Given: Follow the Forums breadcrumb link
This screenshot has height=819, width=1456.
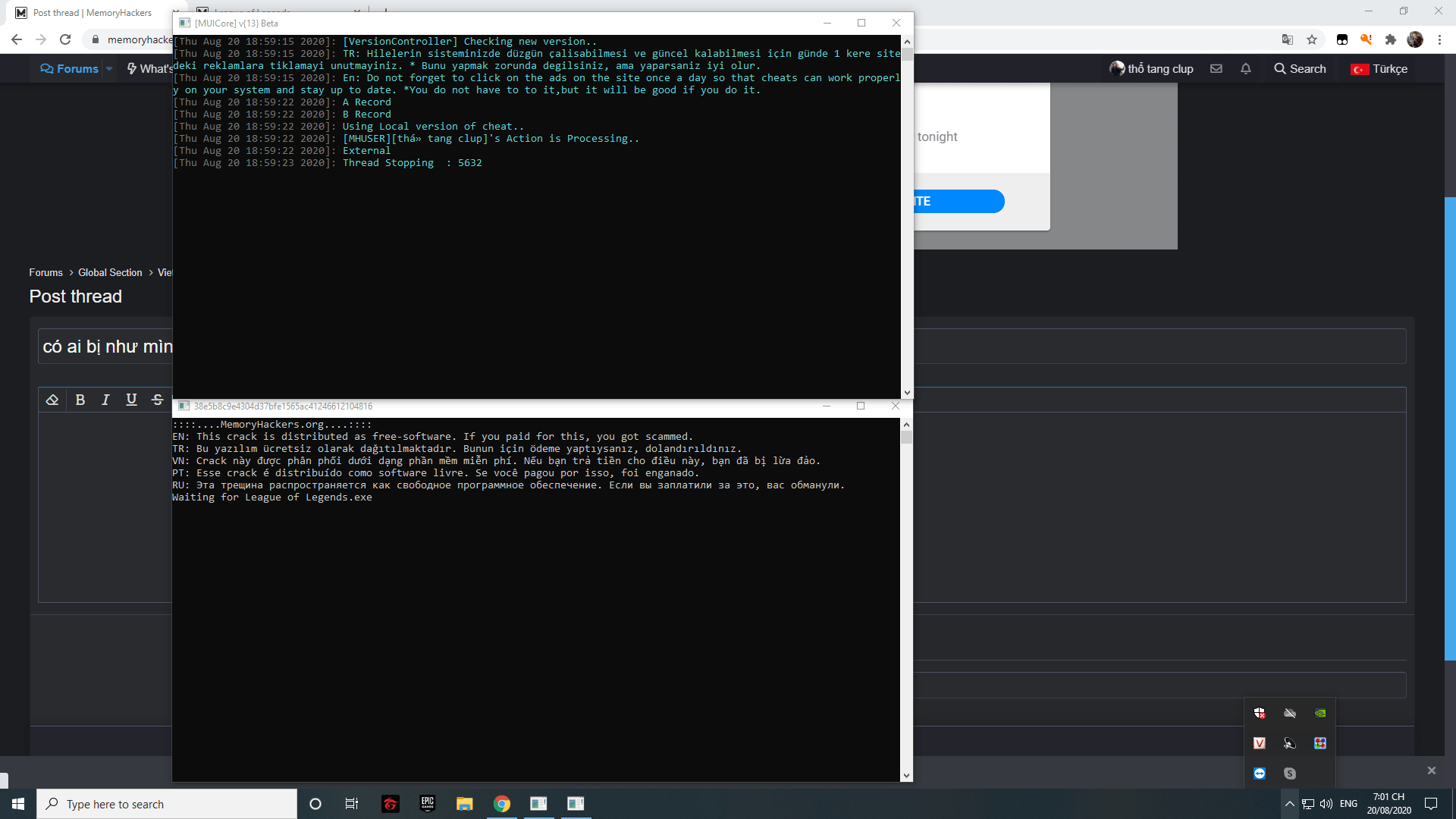Looking at the screenshot, I should (x=46, y=273).
